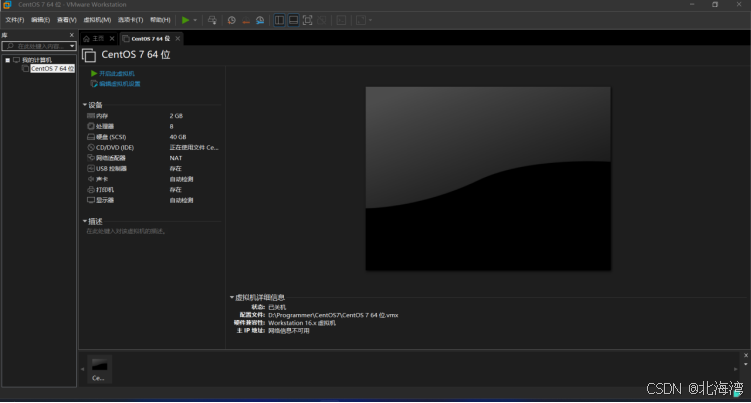Click the Workstation 16.x compatibility text
The width and height of the screenshot is (751, 403).
302,323
